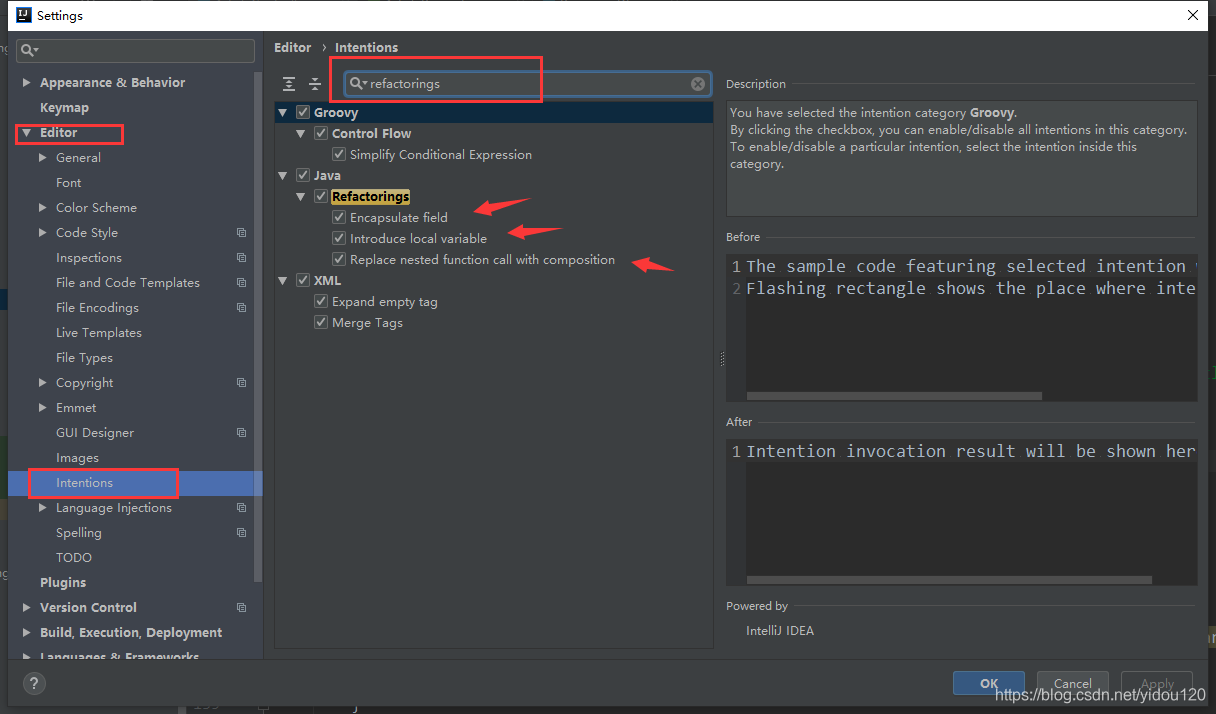Viewport: 1216px width, 714px height.
Task: Toggle the XML category checkbox
Action: tap(303, 281)
